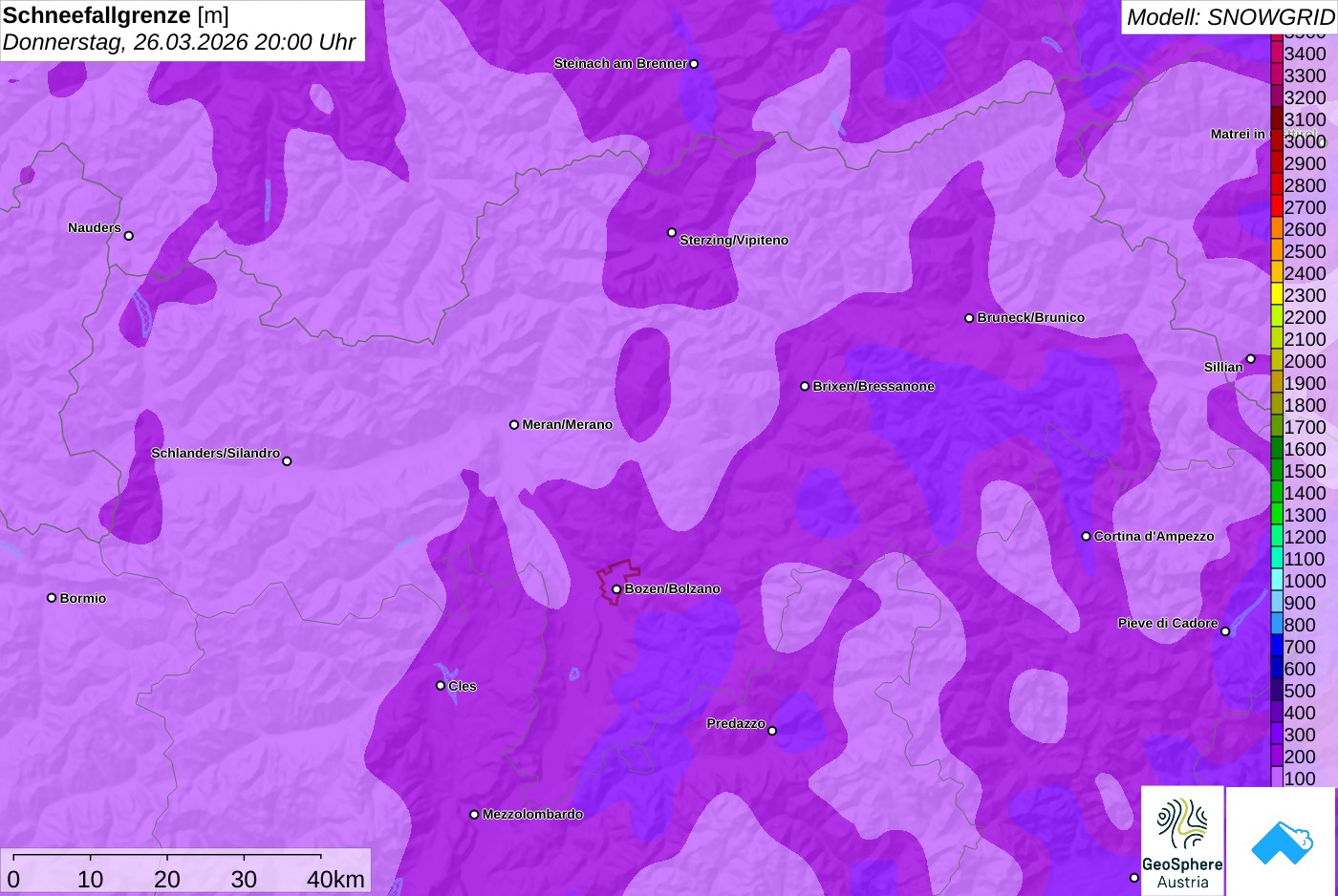
Task: Click the "Pieve di Cadore" town label
Action: (1168, 623)
